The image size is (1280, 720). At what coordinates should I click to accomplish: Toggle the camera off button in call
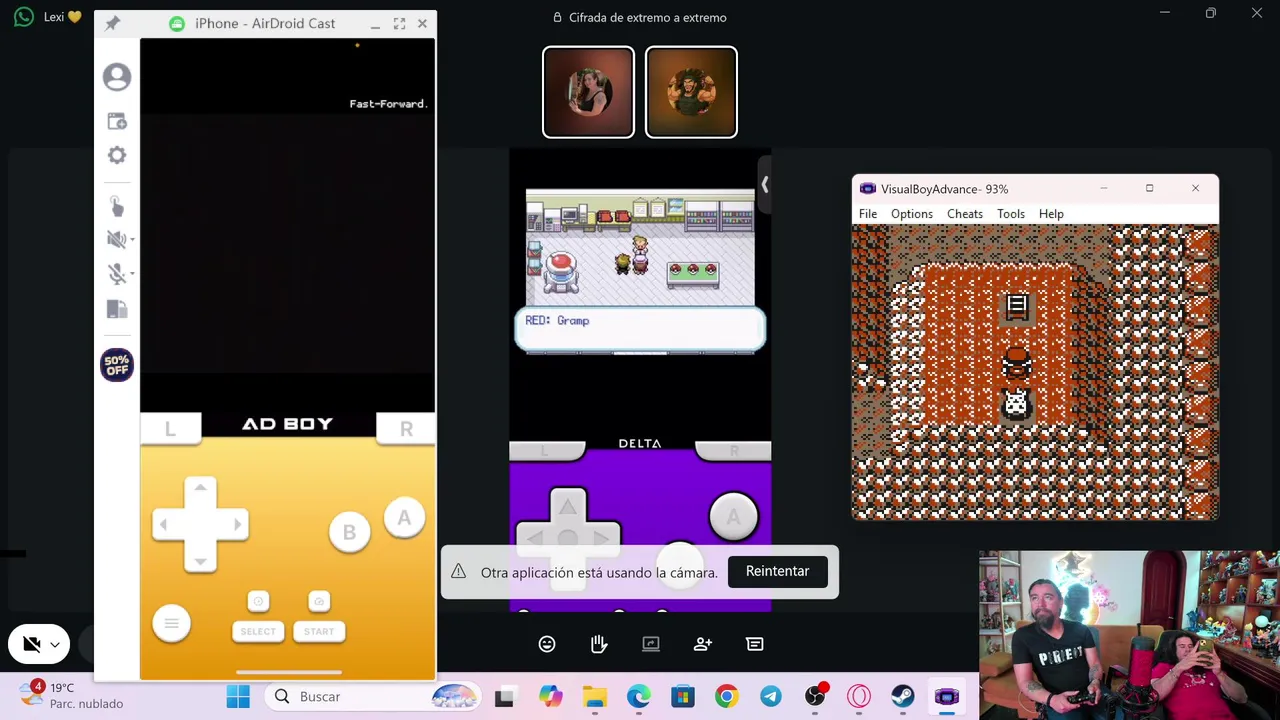[31, 645]
